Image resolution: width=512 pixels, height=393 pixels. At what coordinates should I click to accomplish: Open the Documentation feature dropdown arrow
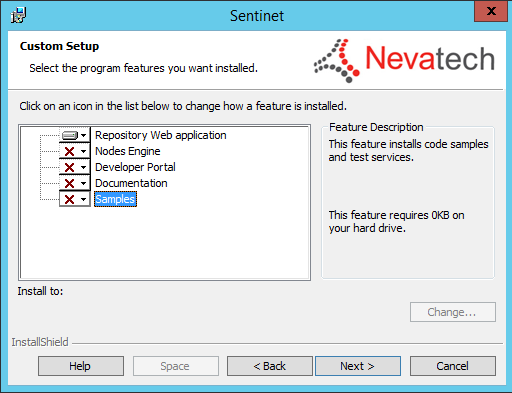(84, 183)
